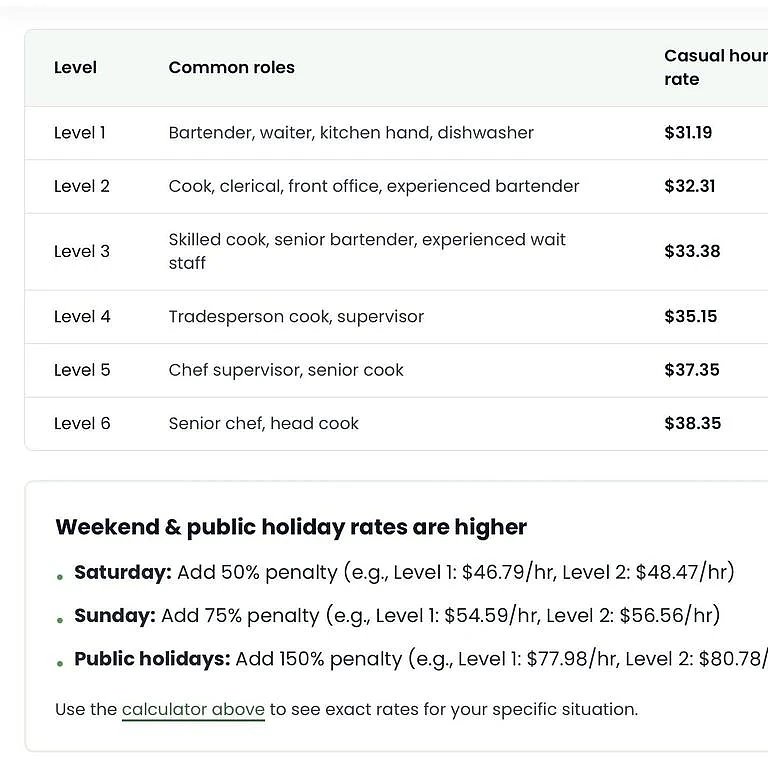Select the Level 4 row label
The image size is (768, 768).
coord(82,316)
